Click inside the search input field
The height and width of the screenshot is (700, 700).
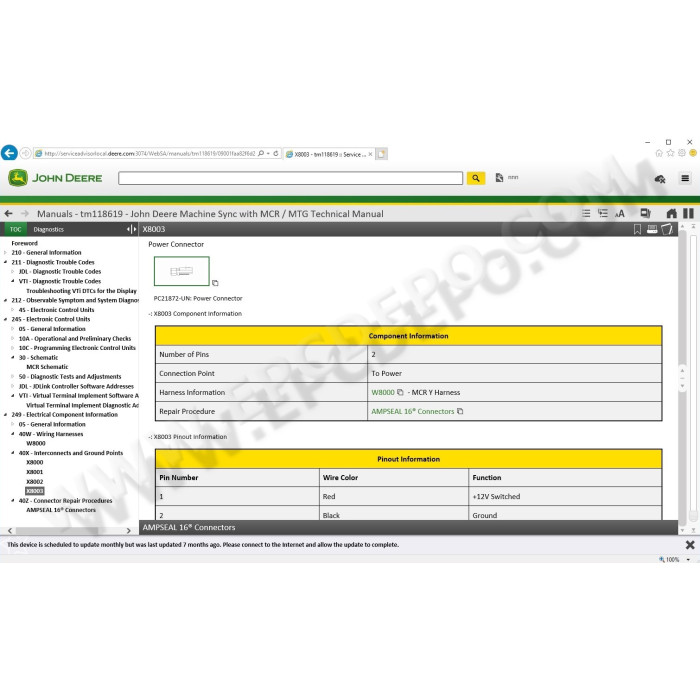[x=291, y=178]
